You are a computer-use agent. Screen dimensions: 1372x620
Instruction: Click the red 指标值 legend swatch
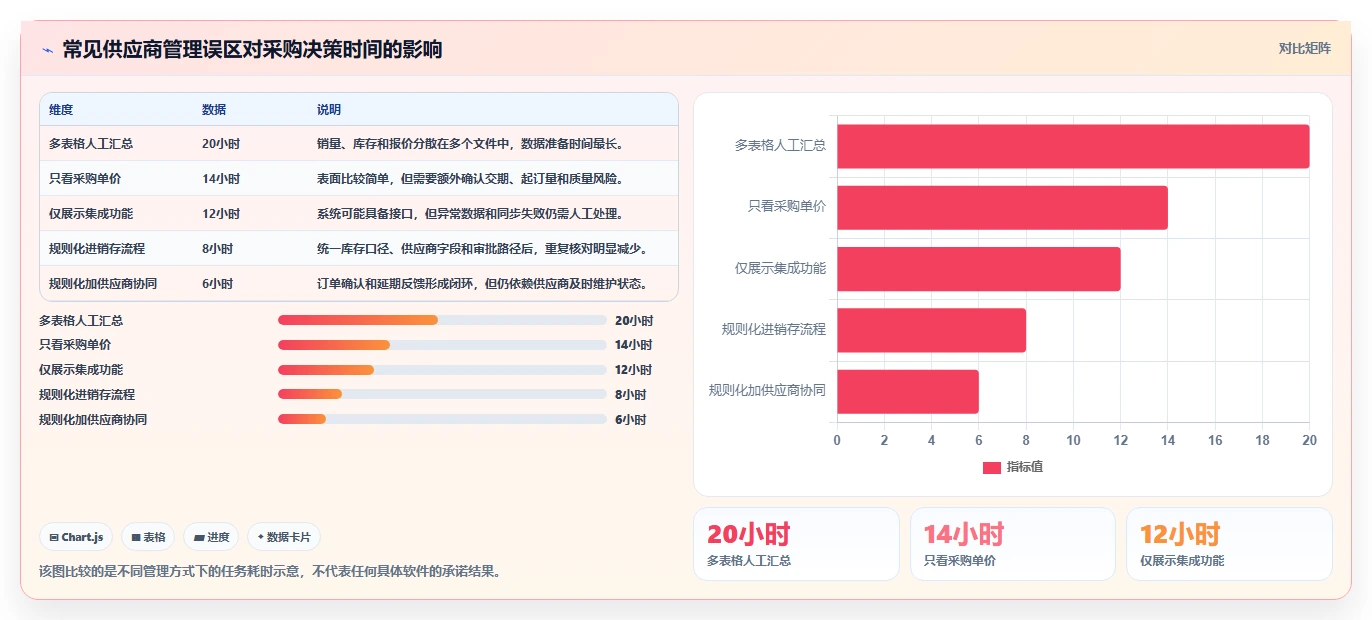click(992, 467)
